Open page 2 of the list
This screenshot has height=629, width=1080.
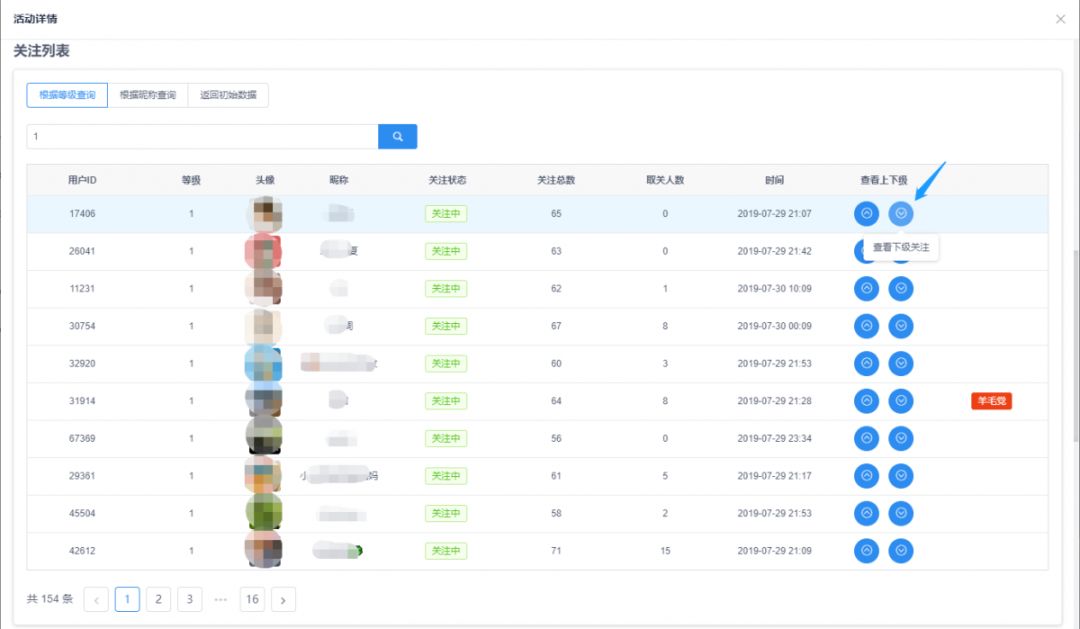point(158,600)
